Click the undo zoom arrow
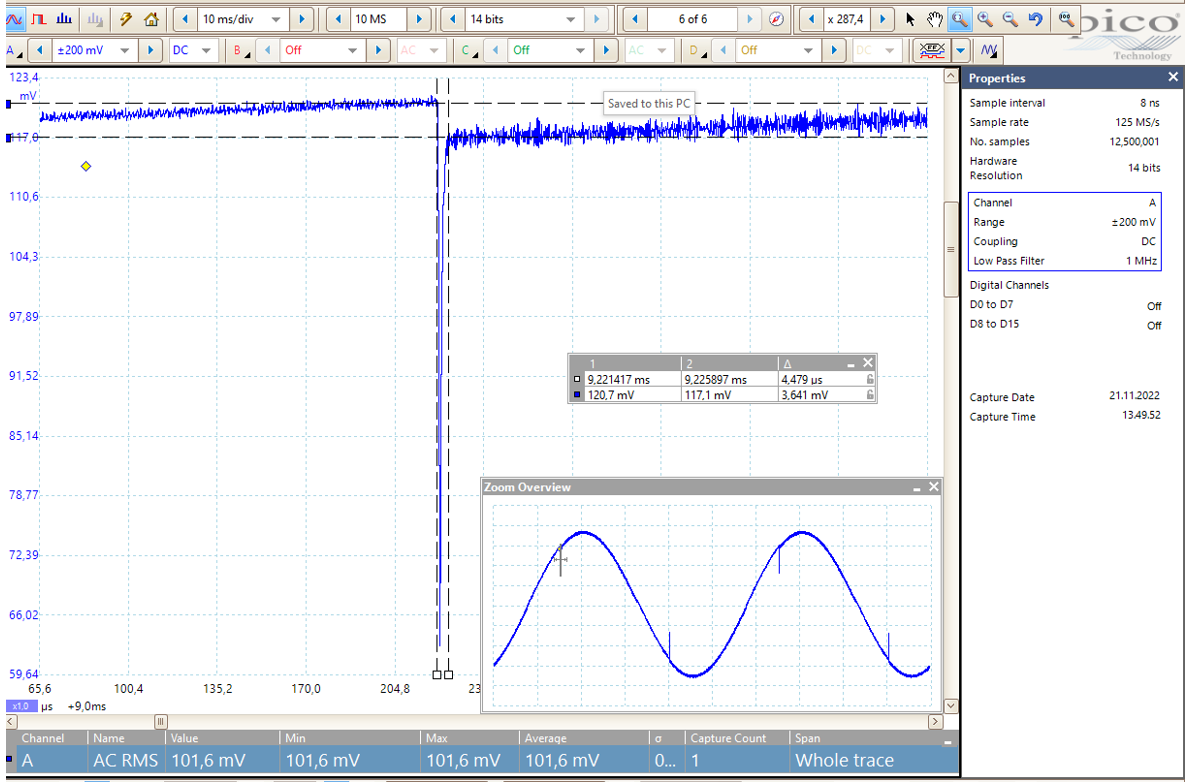Screen dimensions: 1187x782 coord(1035,19)
